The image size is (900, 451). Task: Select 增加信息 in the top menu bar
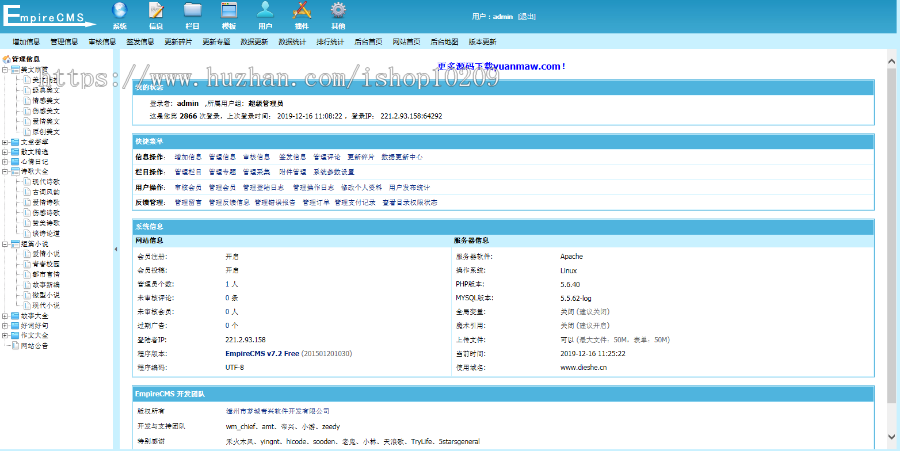tap(26, 42)
